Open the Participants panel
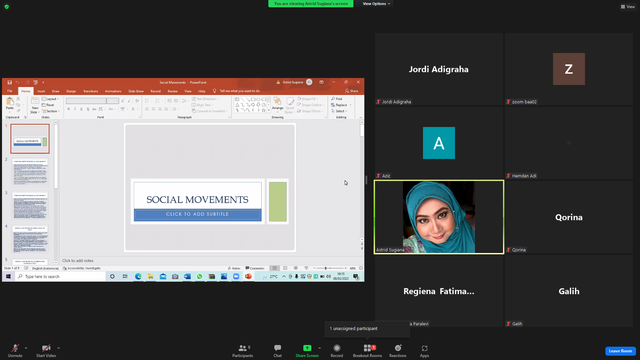The image size is (640, 360). [243, 350]
